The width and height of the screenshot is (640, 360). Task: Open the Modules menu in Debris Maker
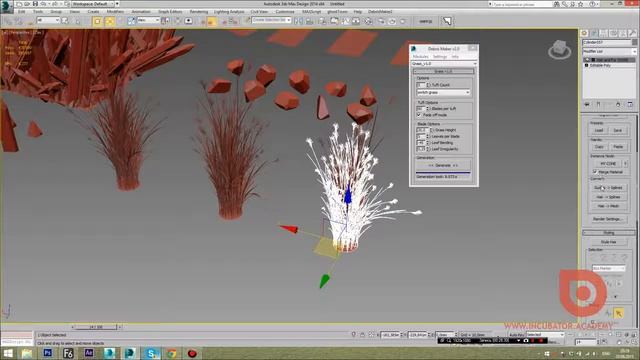coord(420,57)
